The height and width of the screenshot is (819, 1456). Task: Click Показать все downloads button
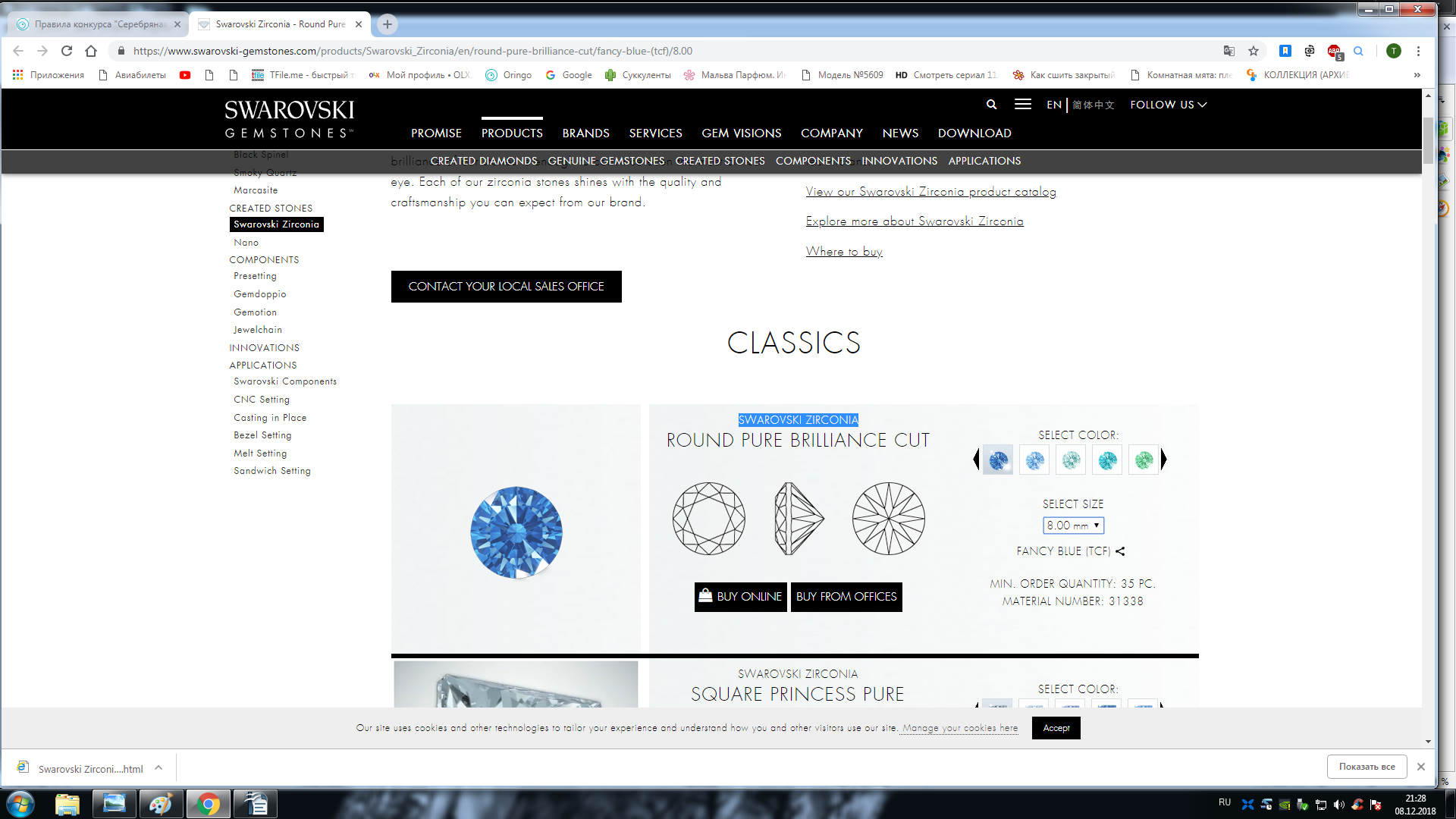click(1367, 767)
